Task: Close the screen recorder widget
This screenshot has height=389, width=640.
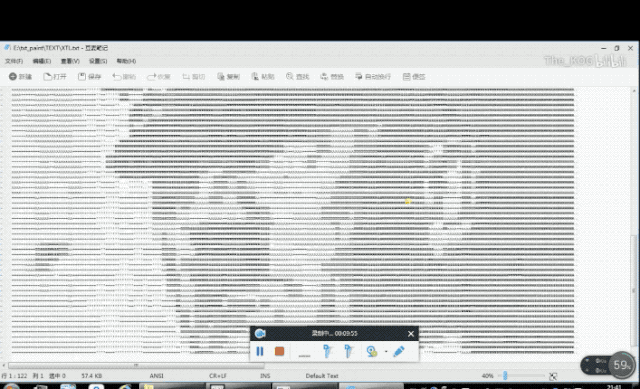Action: pos(411,333)
